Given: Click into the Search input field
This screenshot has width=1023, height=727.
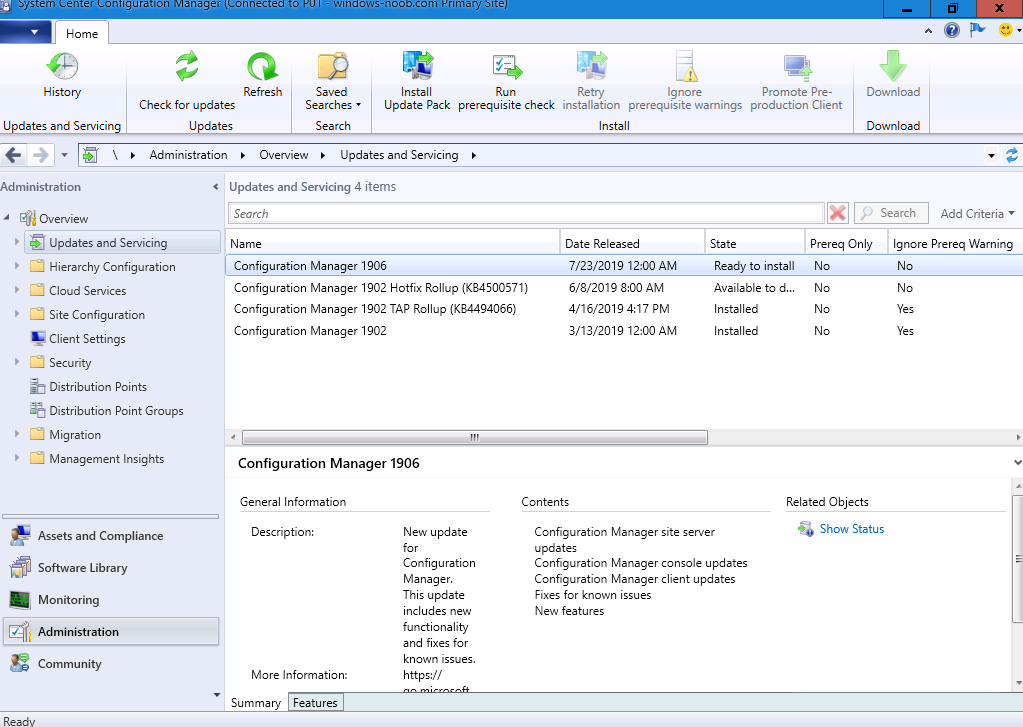Looking at the screenshot, I should [526, 213].
